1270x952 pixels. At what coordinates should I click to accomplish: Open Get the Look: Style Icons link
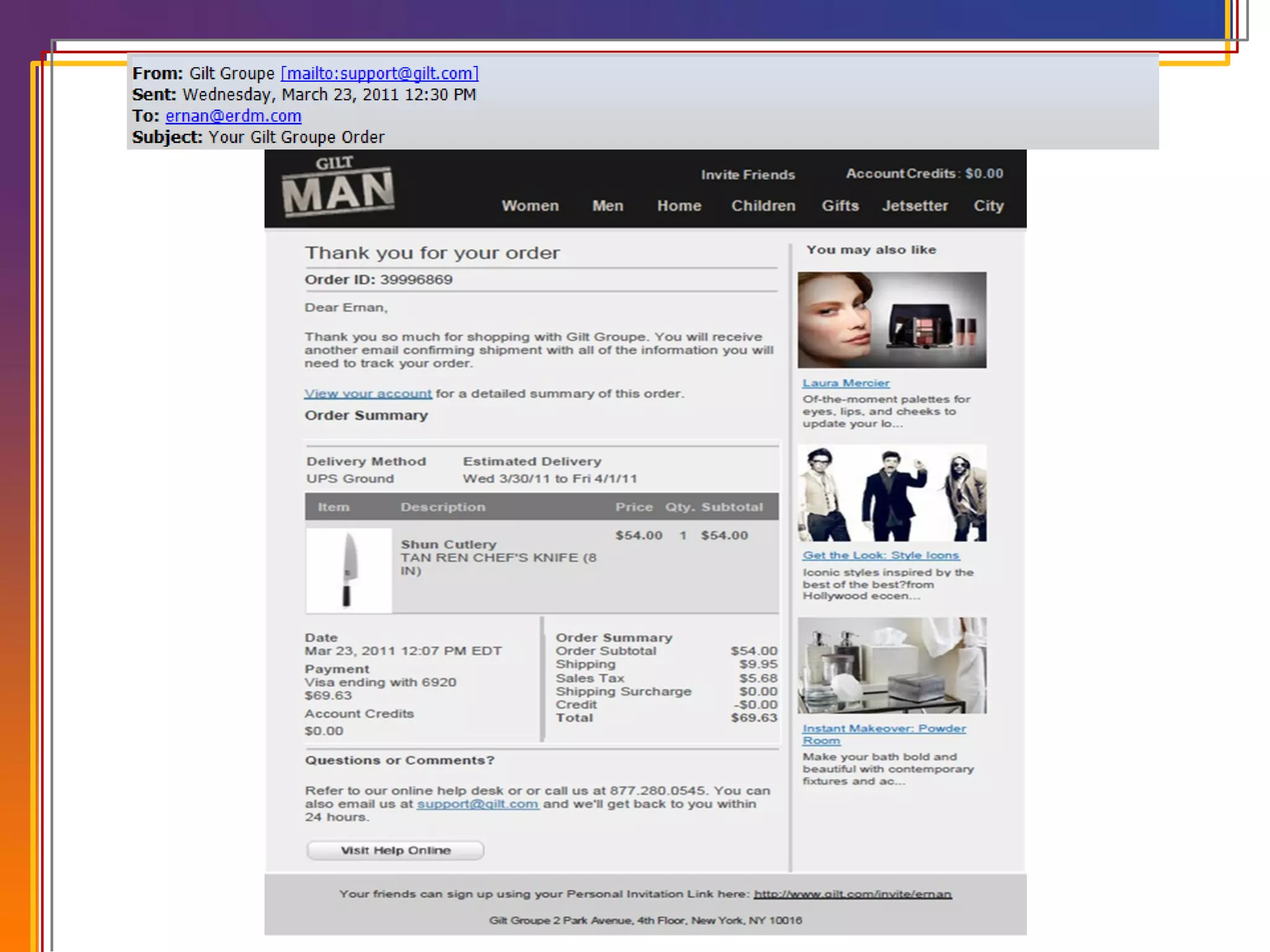pyautogui.click(x=881, y=555)
